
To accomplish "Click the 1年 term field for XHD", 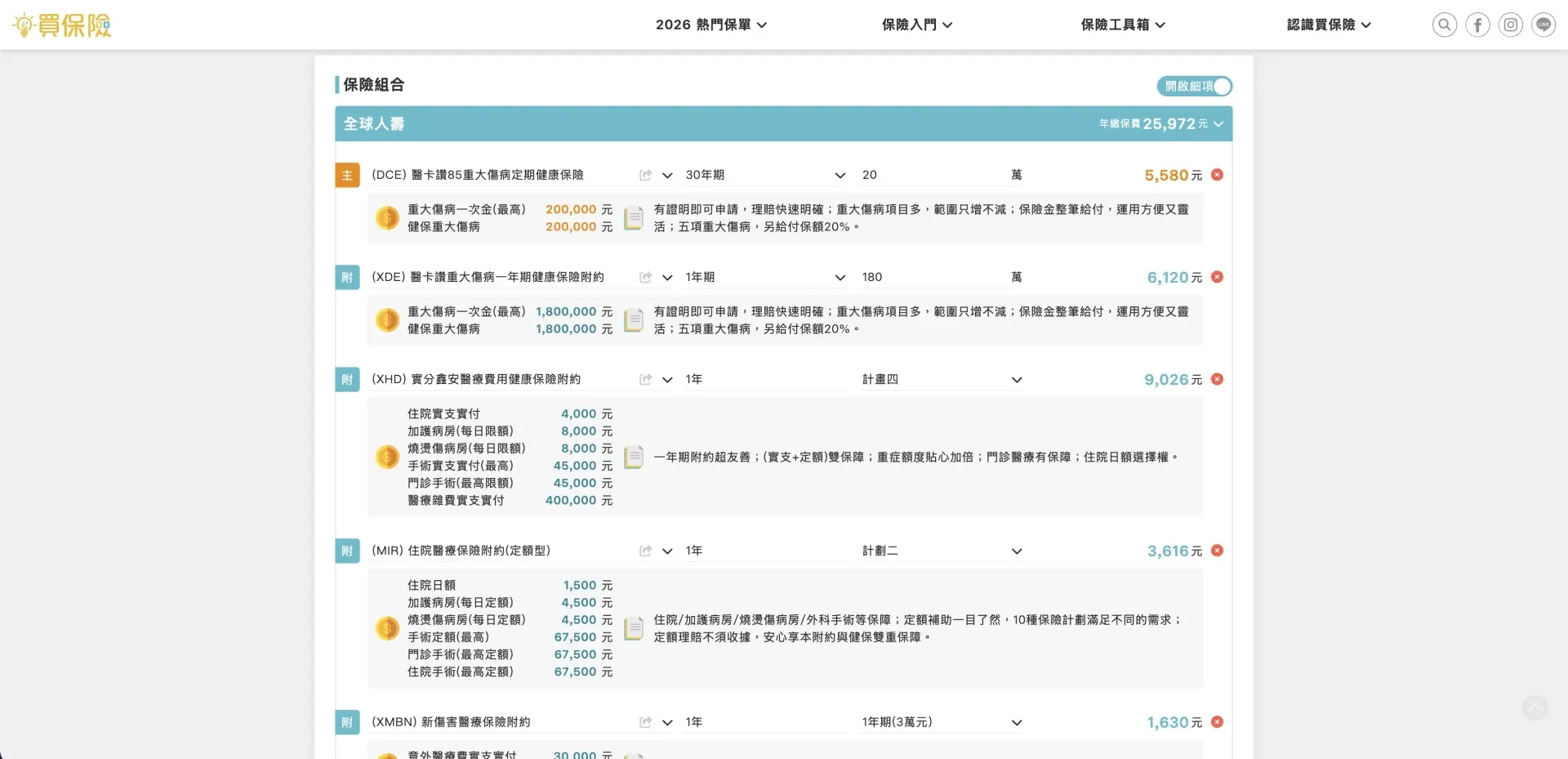I will pyautogui.click(x=765, y=379).
